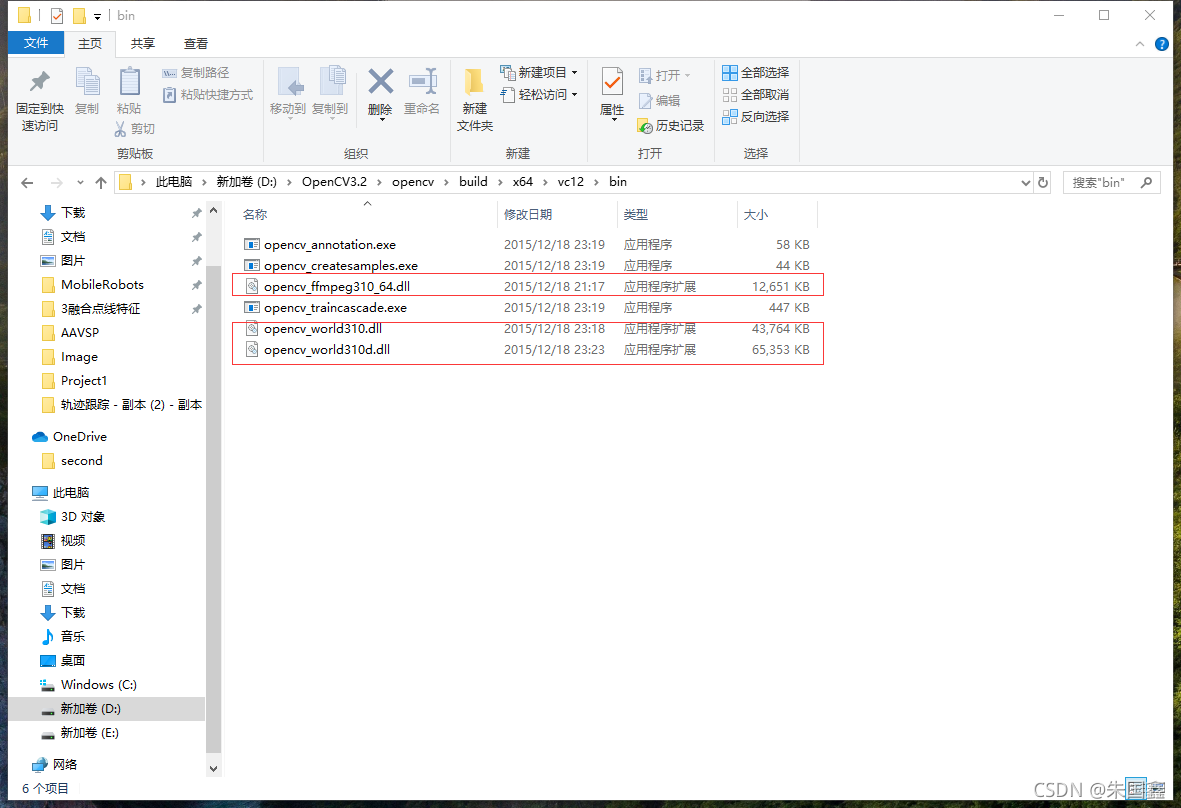Click the 复制 copy icon in ribbon
This screenshot has width=1181, height=808.
[x=87, y=81]
